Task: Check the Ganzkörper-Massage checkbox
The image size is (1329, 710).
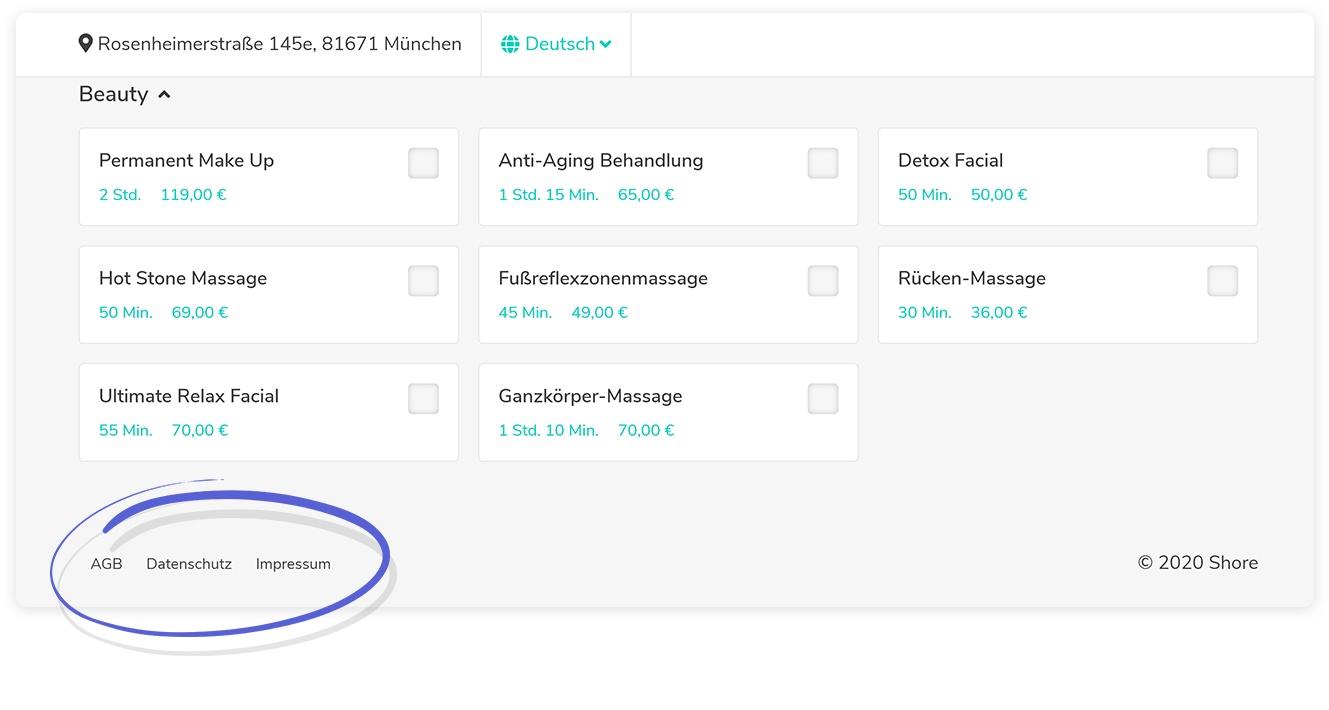Action: (822, 399)
